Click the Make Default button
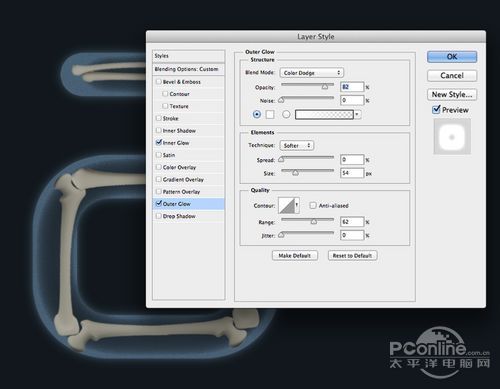Screen dimensions: 500x389 coord(295,256)
